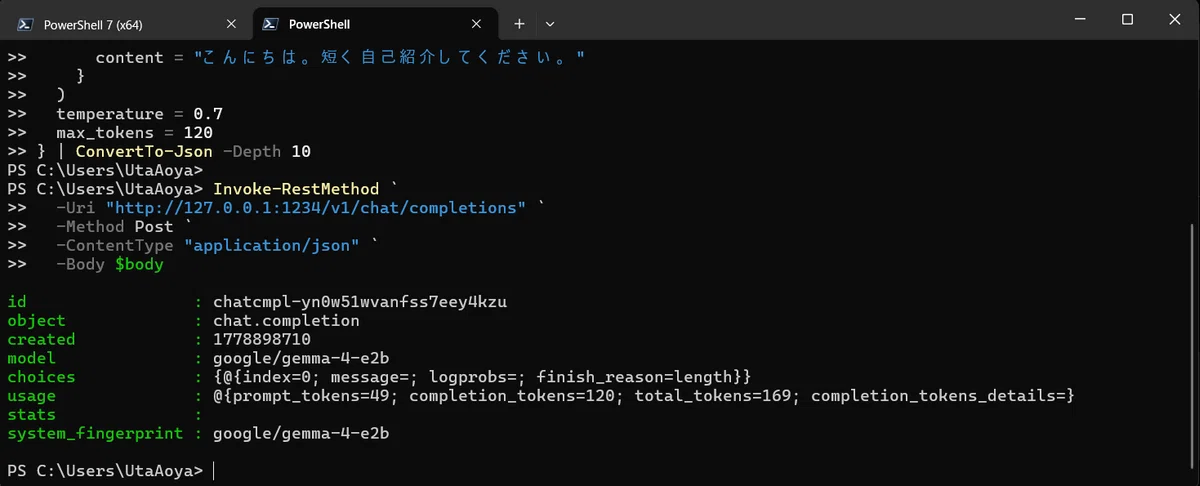
Task: Select the active PowerShell tab label
Action: (319, 24)
